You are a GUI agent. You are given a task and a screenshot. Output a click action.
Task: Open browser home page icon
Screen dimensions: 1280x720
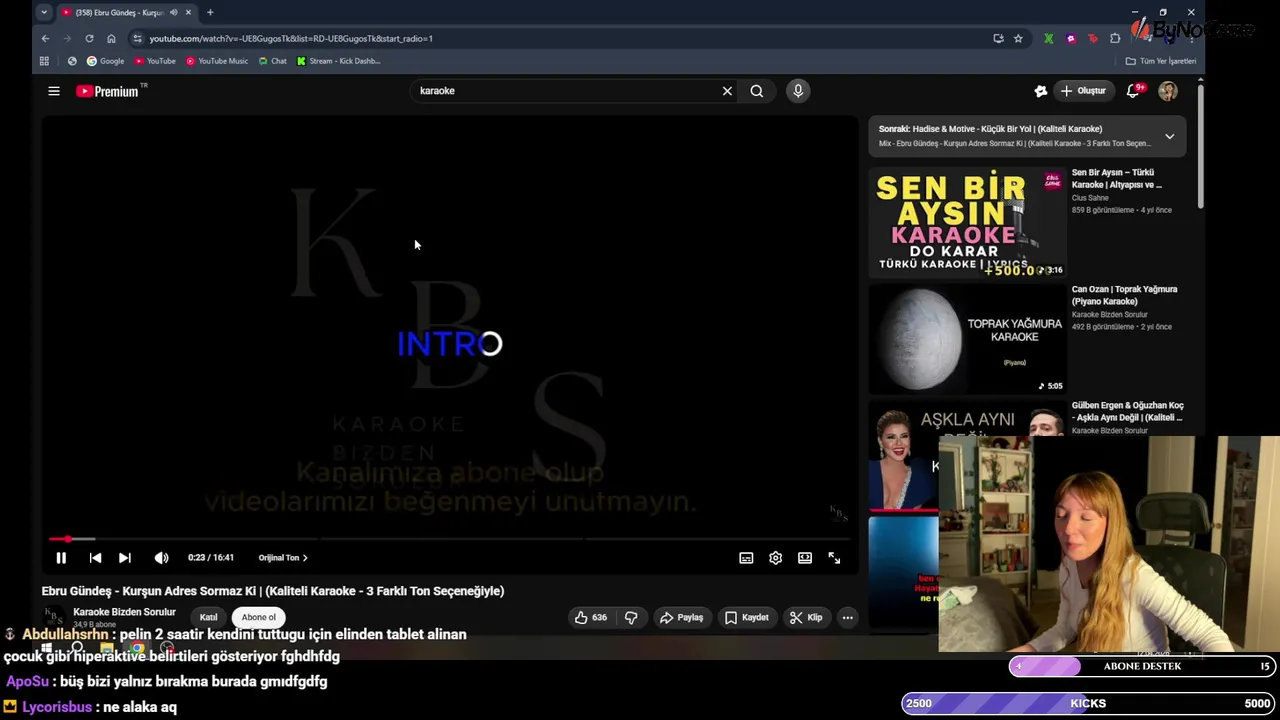click(111, 38)
